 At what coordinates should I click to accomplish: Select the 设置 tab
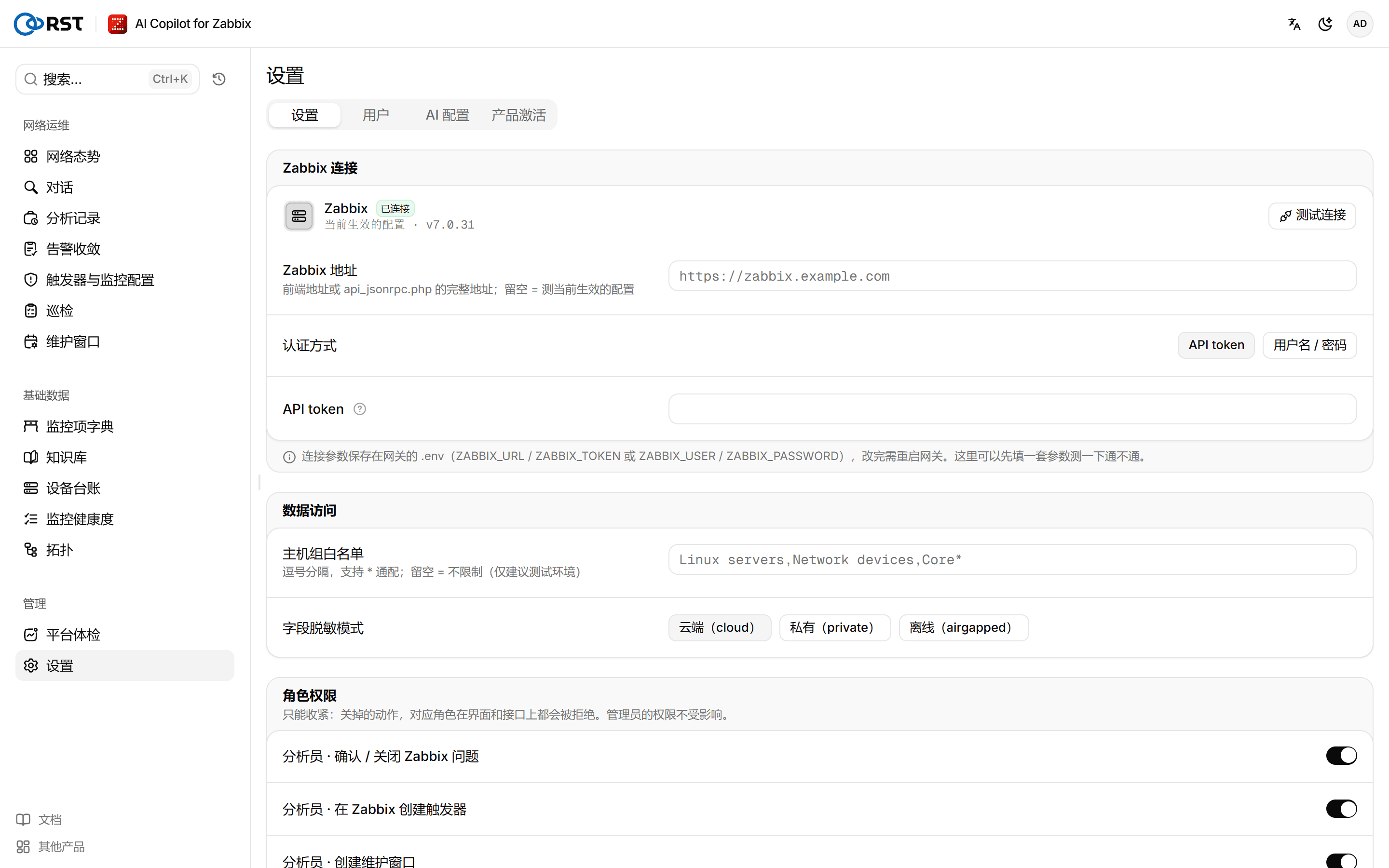click(x=305, y=115)
